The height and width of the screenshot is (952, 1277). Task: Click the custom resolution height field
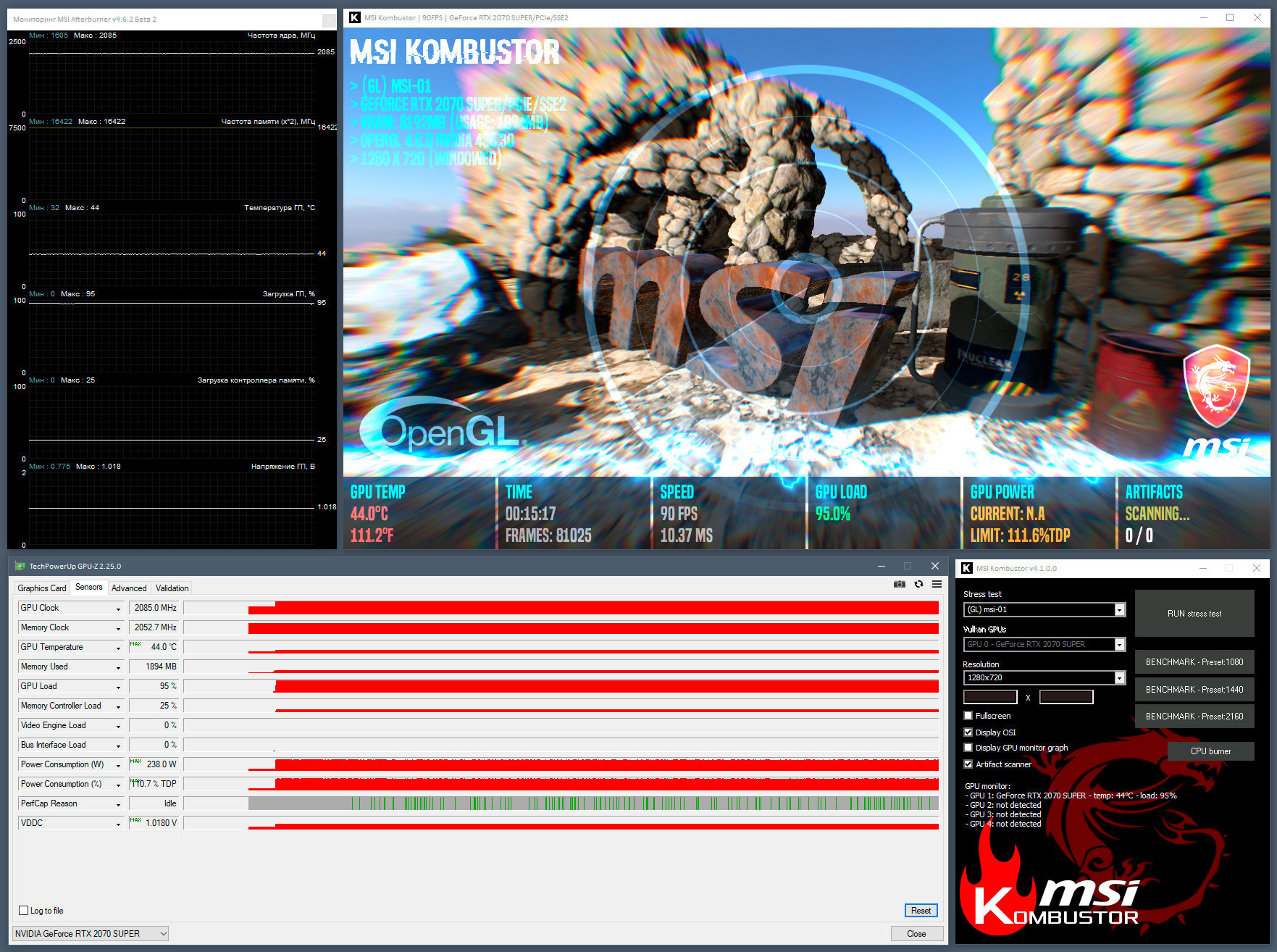click(1066, 697)
